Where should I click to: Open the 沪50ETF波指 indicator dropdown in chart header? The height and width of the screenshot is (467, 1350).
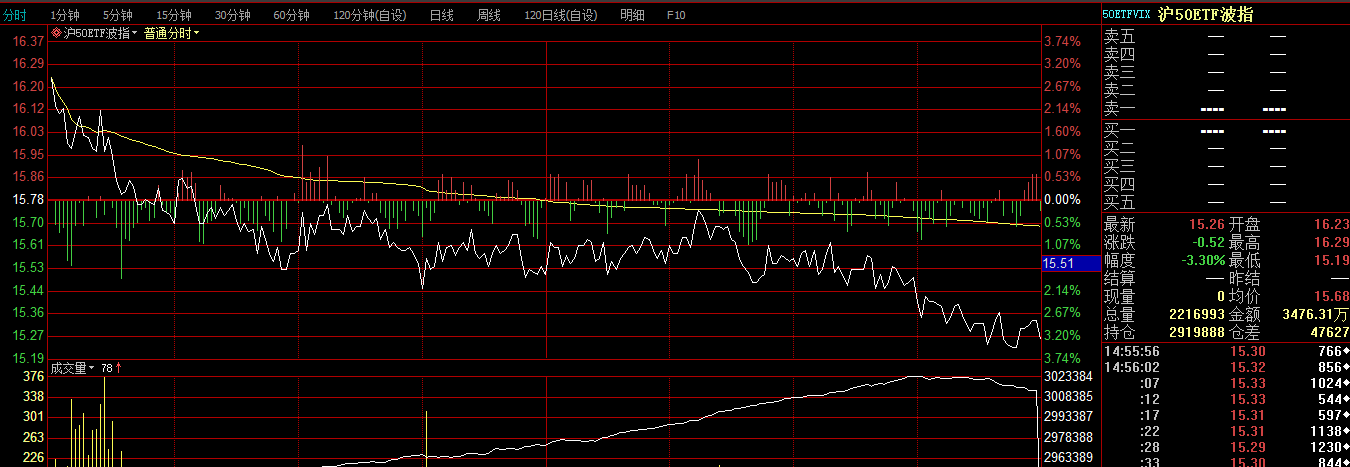point(100,33)
